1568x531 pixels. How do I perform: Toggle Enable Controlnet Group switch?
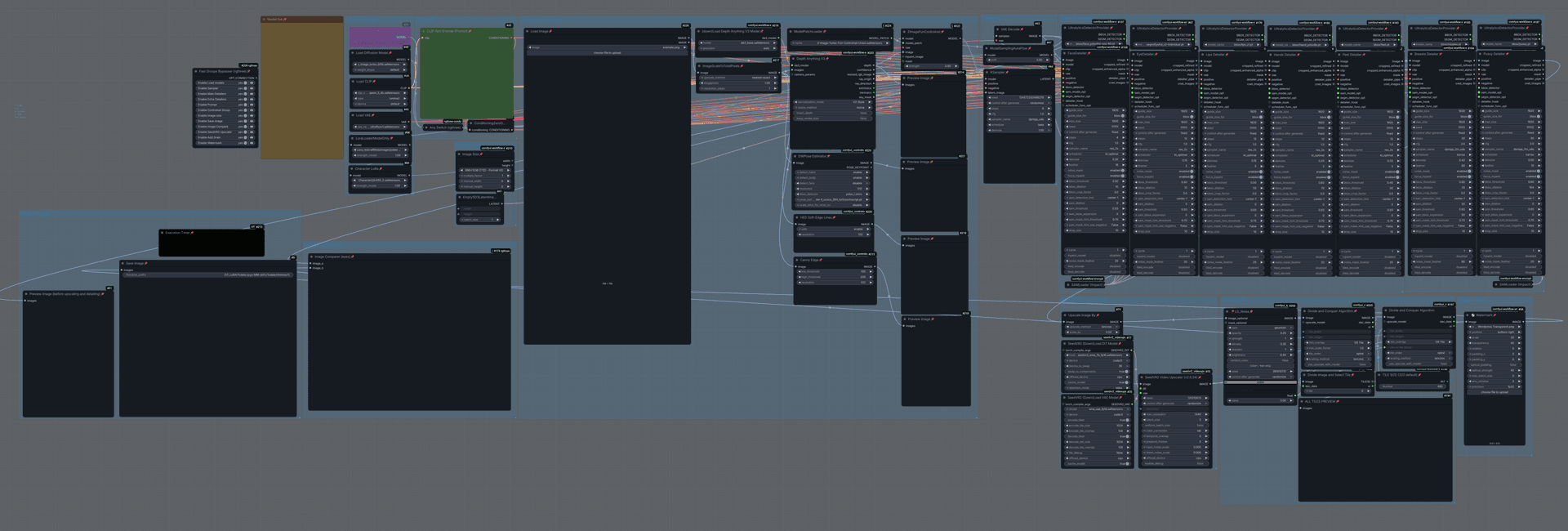244,110
